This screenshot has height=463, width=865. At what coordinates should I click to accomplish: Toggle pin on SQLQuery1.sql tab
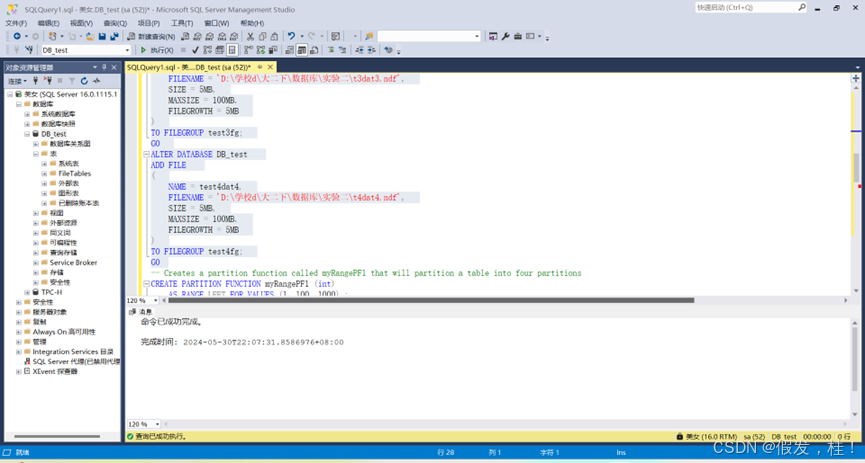(260, 67)
